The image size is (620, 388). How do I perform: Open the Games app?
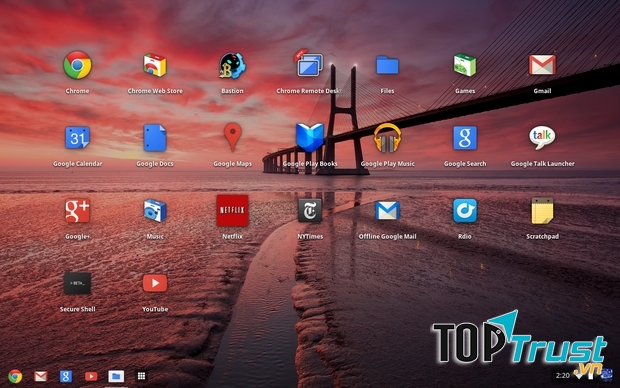tap(465, 65)
